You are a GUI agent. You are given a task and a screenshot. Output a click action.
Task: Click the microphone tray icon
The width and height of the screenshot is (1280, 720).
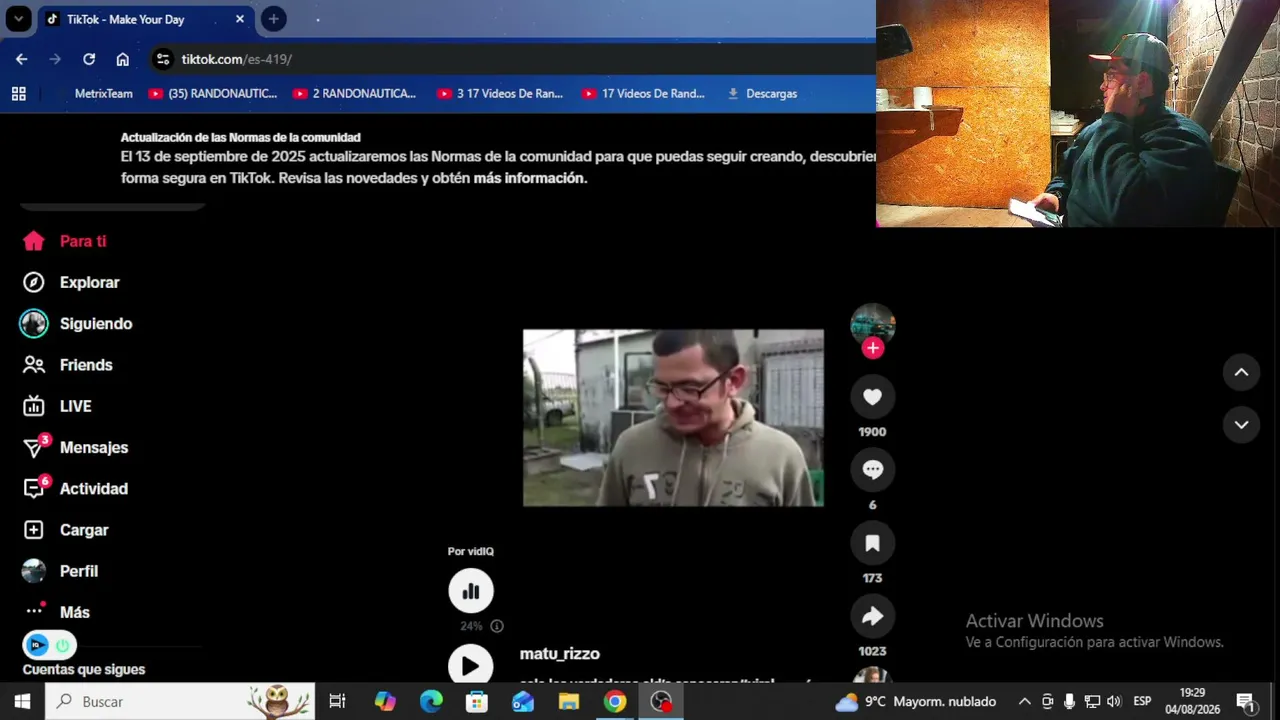pyautogui.click(x=1069, y=702)
